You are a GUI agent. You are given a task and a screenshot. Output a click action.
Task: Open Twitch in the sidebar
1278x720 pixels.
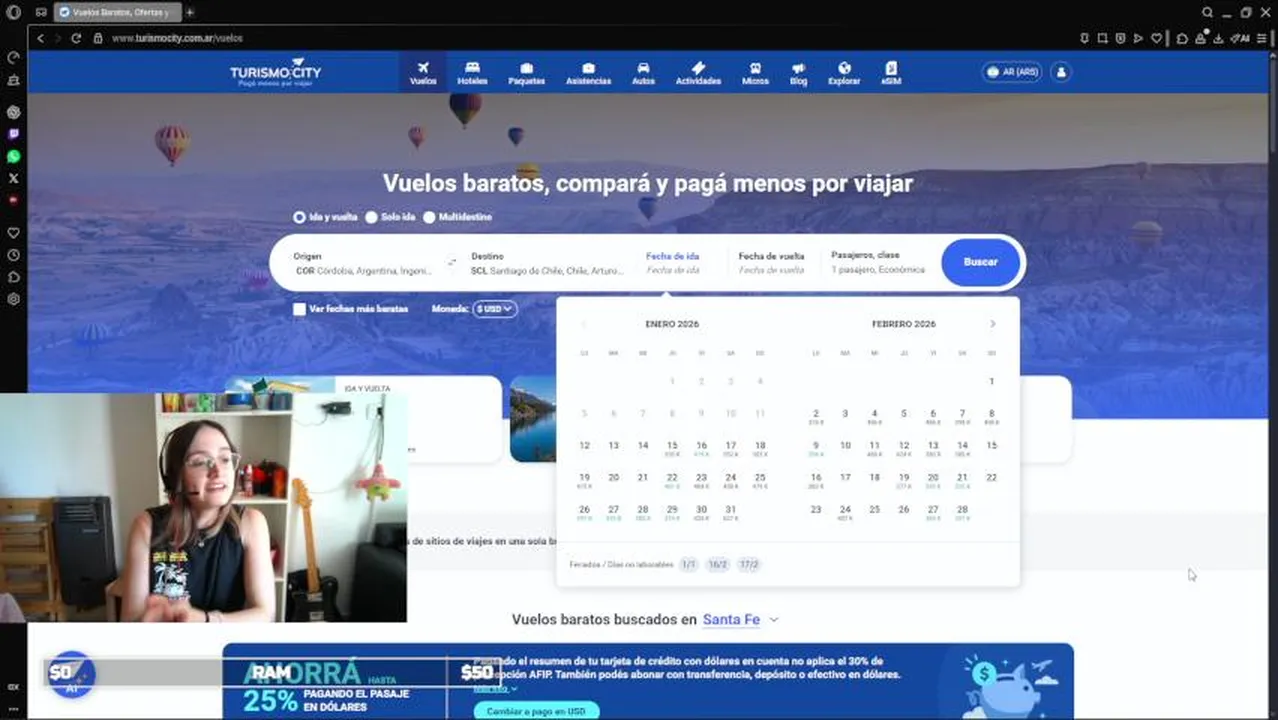[13, 134]
